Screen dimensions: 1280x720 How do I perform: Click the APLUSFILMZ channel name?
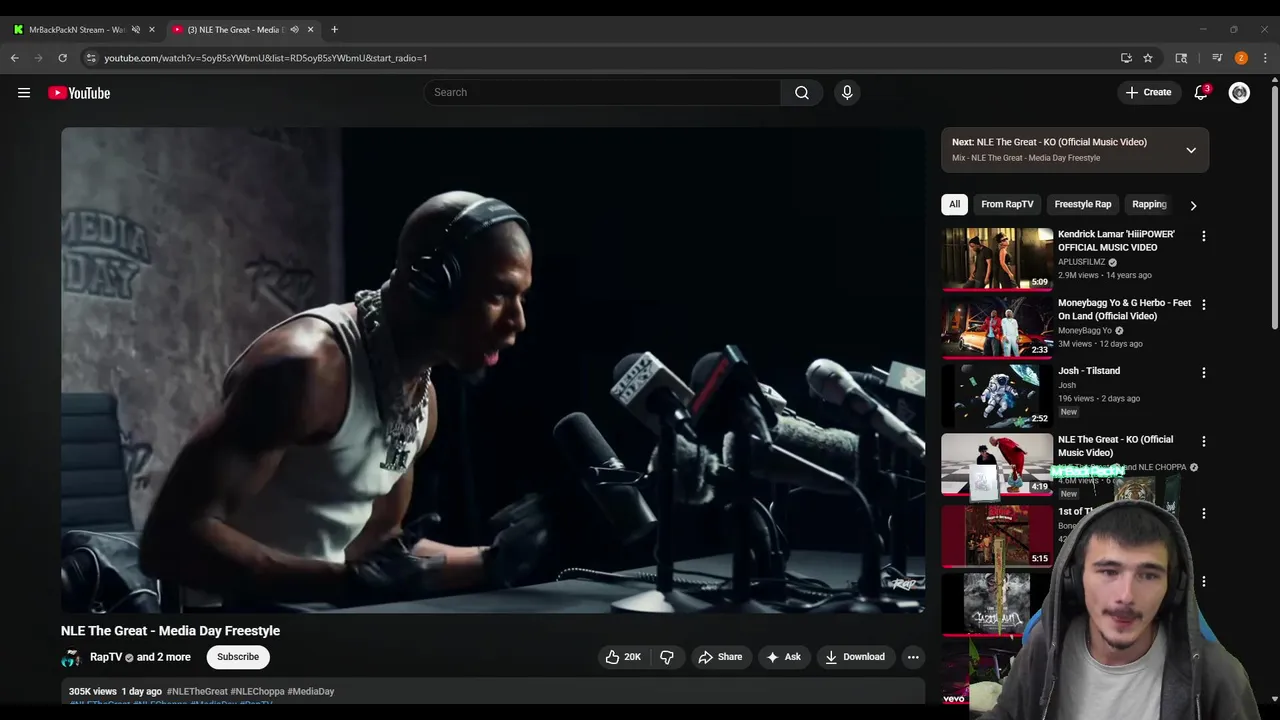1081,262
